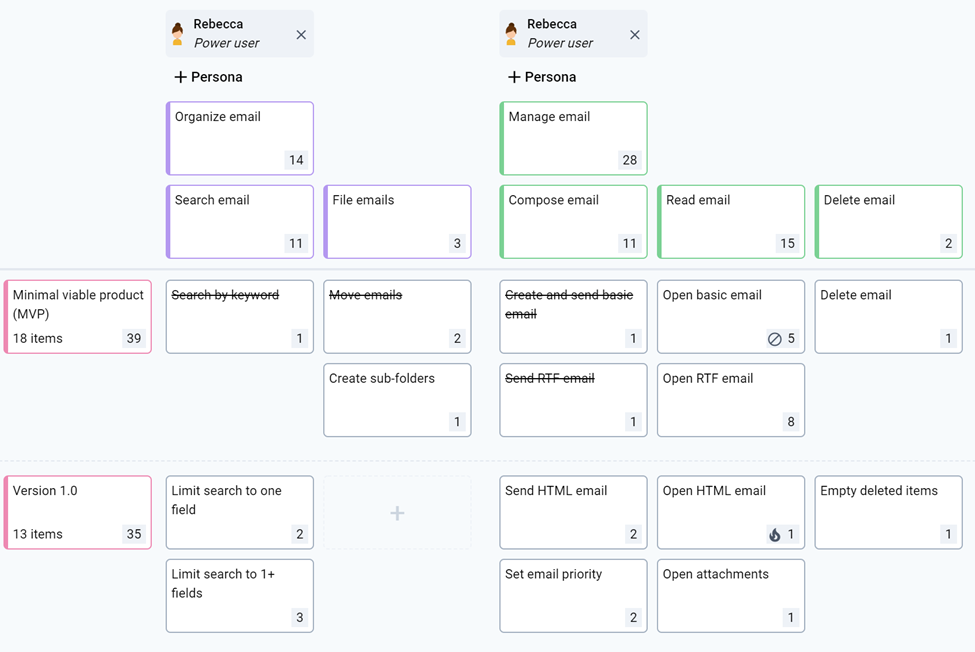Remove the left Rebecca persona
This screenshot has height=652, width=975.
tap(301, 35)
